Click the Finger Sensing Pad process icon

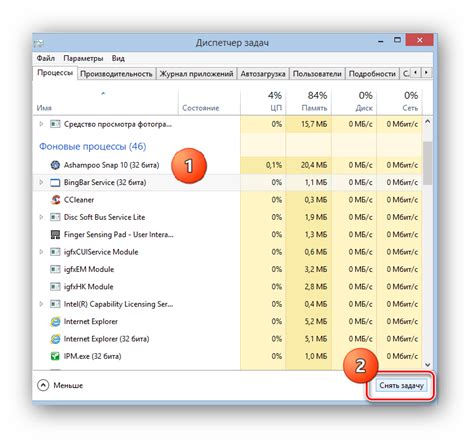(55, 234)
